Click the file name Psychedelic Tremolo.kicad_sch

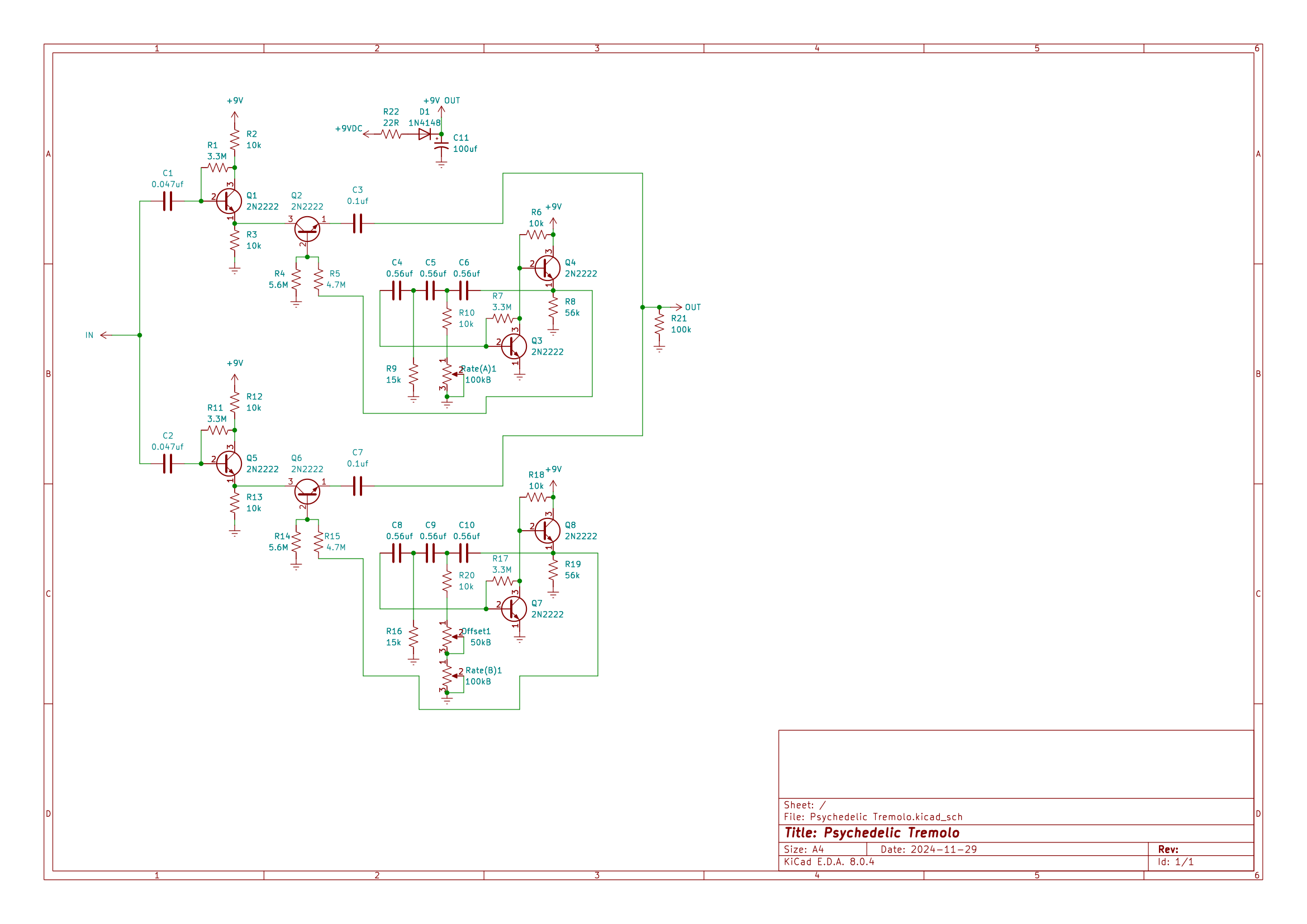click(873, 817)
